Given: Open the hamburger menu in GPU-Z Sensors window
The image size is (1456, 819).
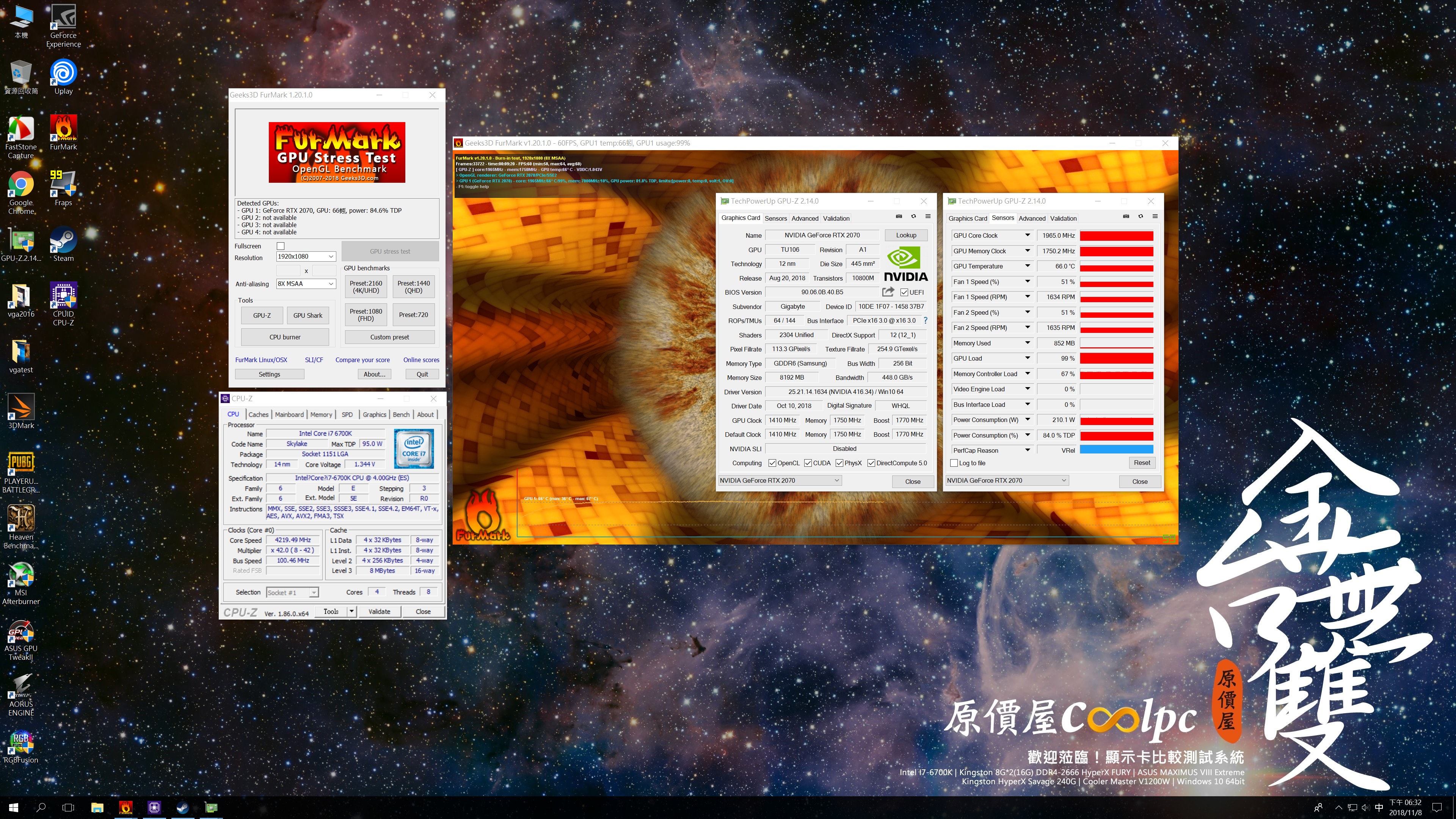Looking at the screenshot, I should point(1155,217).
